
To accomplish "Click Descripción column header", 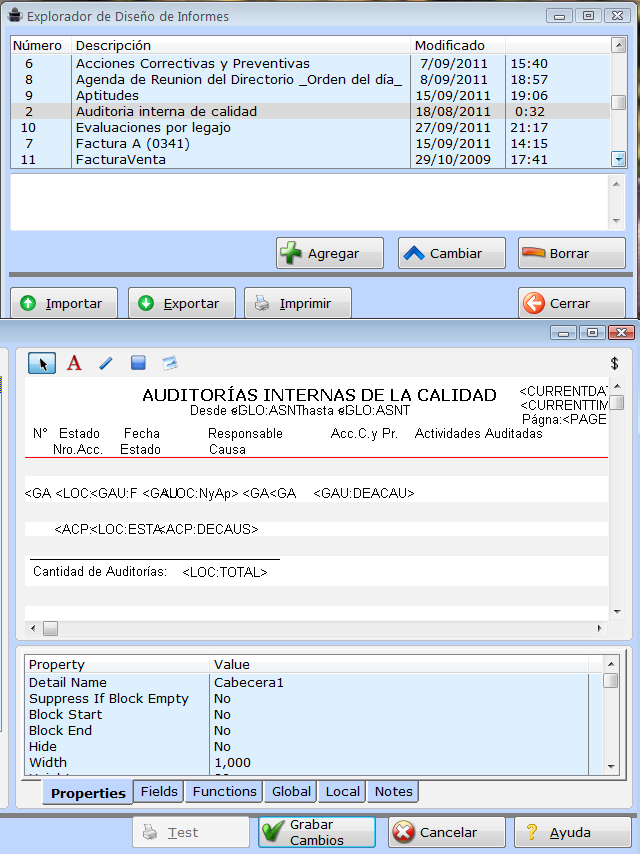I will pyautogui.click(x=241, y=45).
